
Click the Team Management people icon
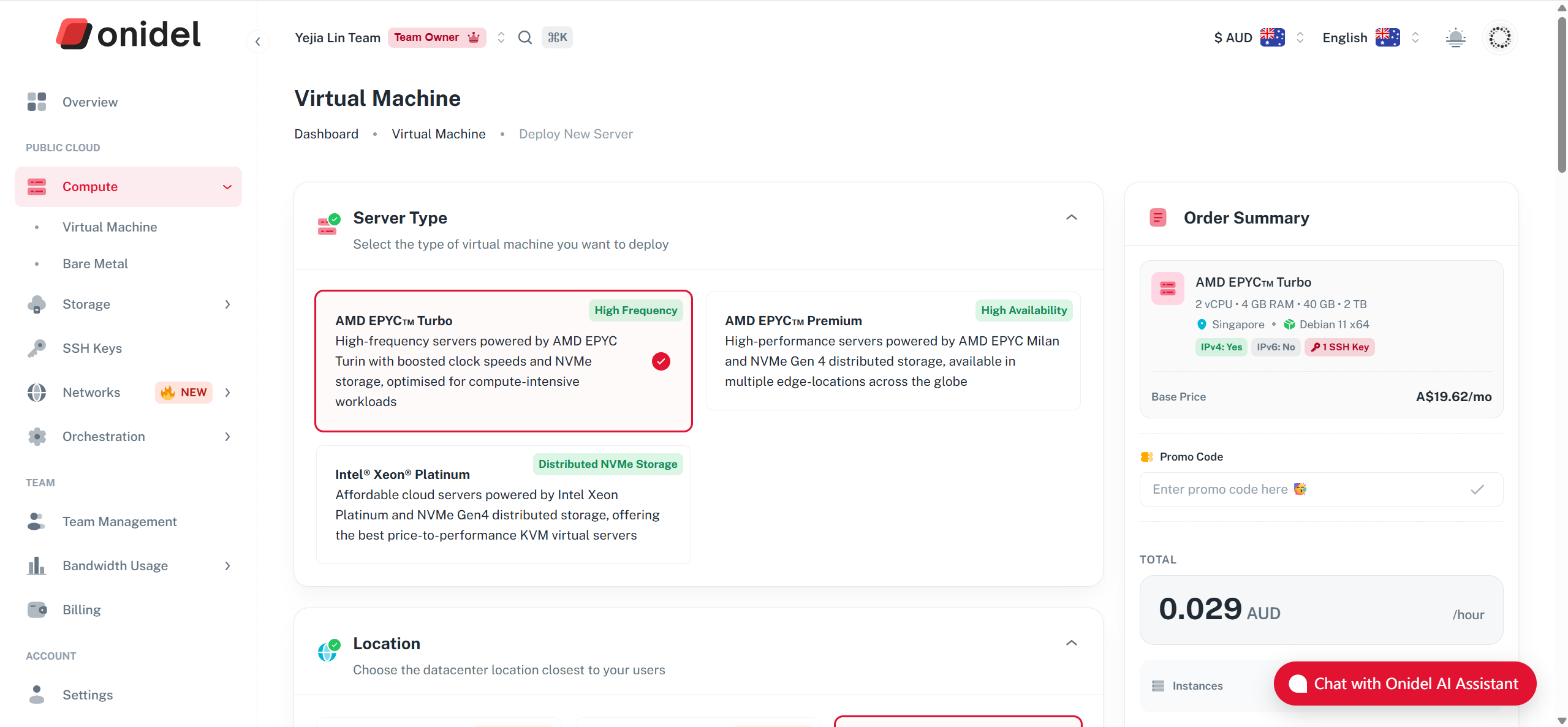(37, 522)
